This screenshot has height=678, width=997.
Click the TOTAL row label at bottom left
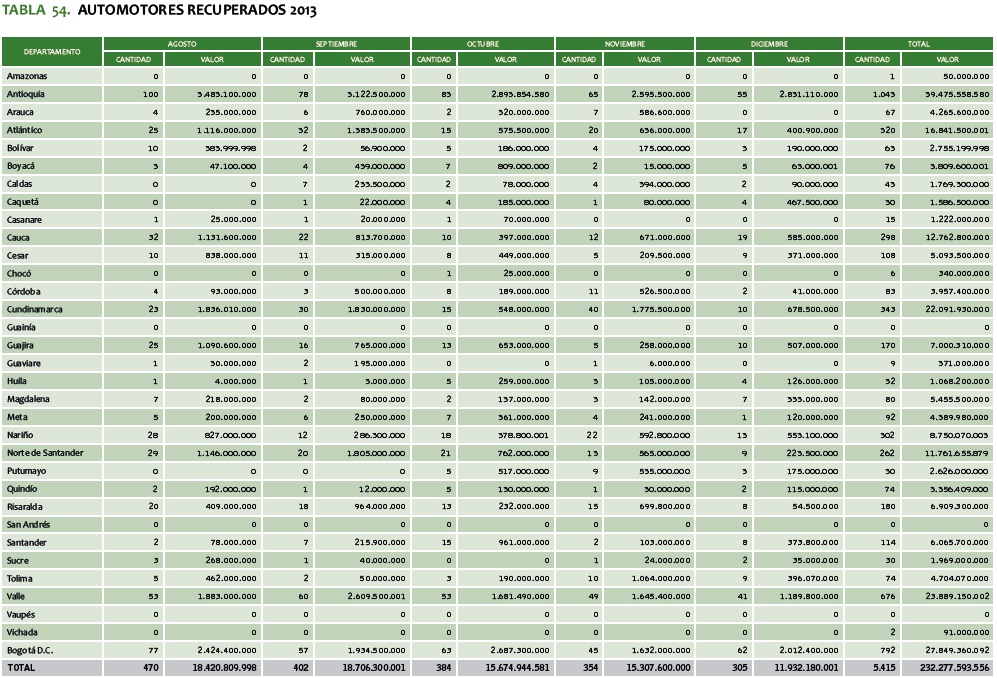[x=22, y=667]
